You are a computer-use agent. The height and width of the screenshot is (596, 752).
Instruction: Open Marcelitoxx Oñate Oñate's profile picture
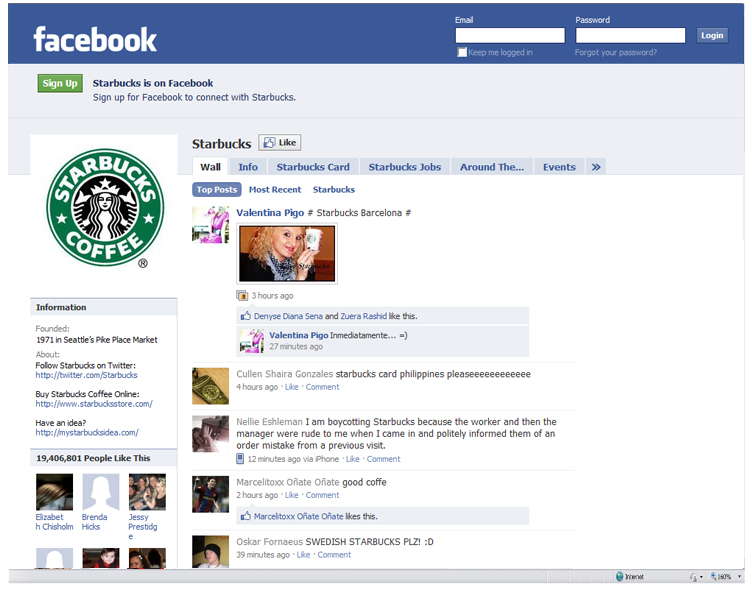211,494
